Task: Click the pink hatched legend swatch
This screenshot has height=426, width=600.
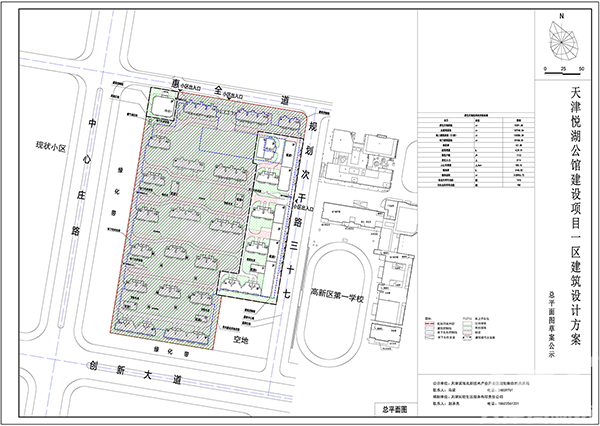Action: tap(468, 333)
